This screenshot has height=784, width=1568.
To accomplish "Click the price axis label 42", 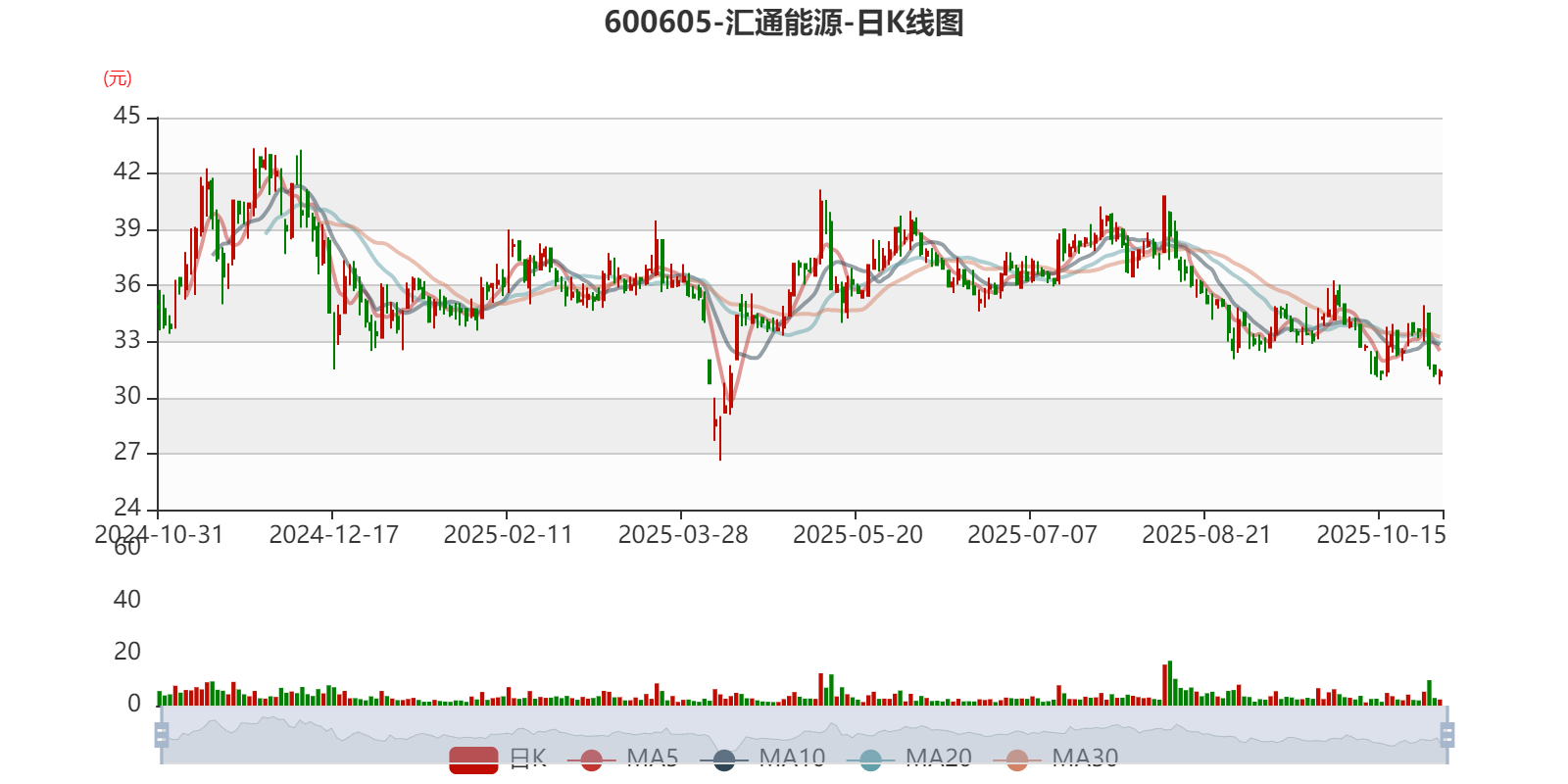I will pos(127,172).
